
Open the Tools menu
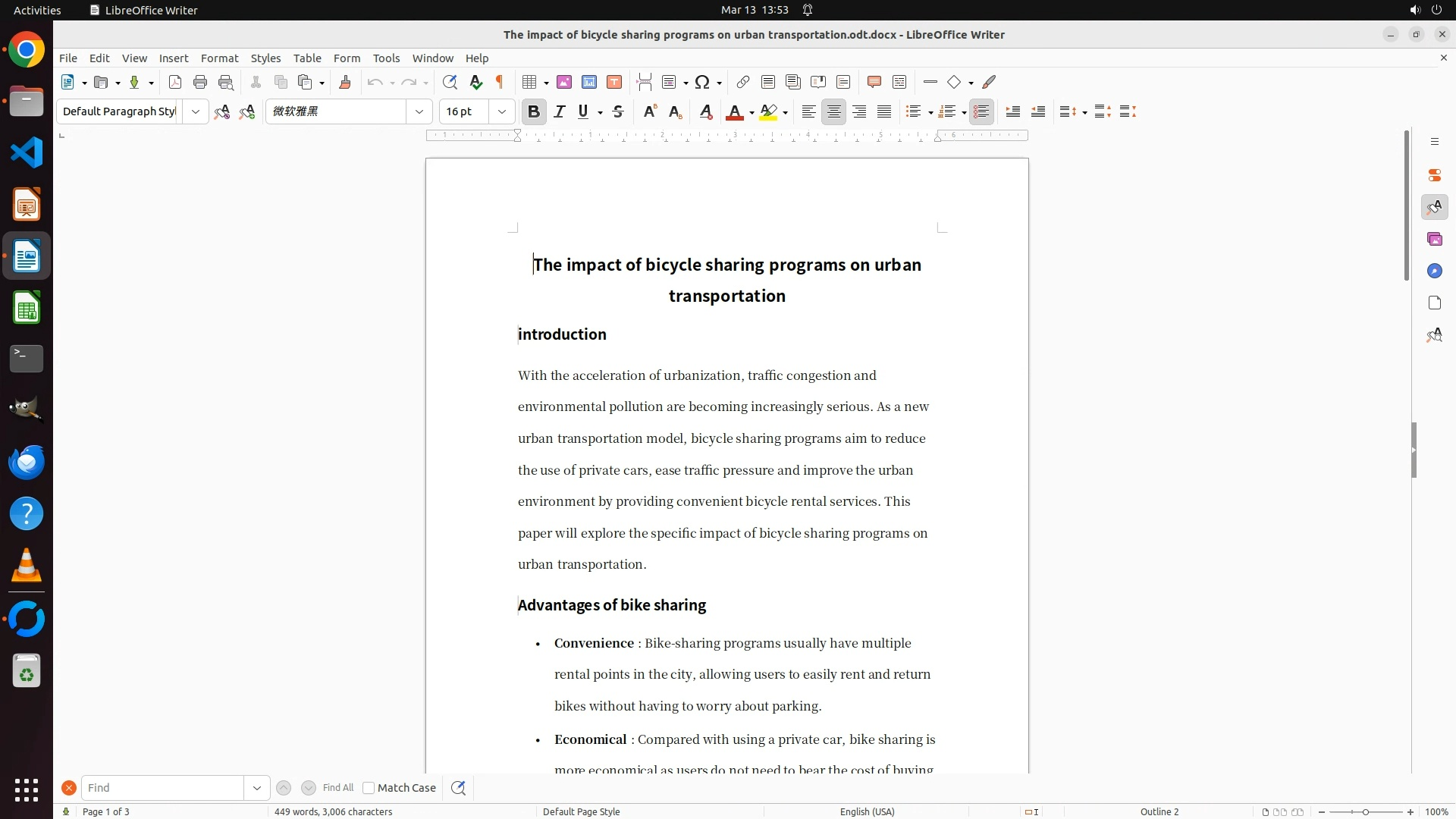[x=386, y=58]
